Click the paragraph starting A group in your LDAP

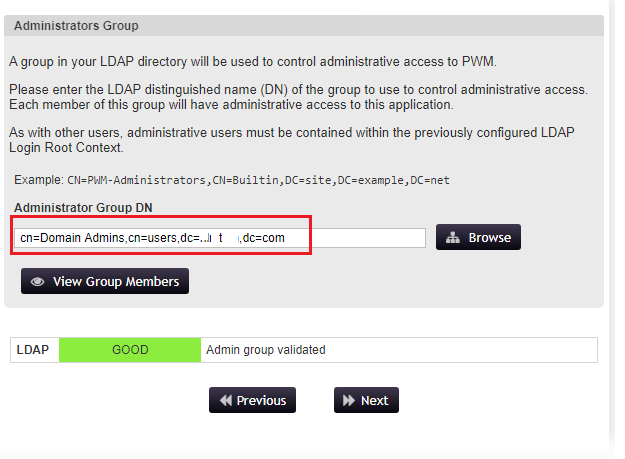253,62
